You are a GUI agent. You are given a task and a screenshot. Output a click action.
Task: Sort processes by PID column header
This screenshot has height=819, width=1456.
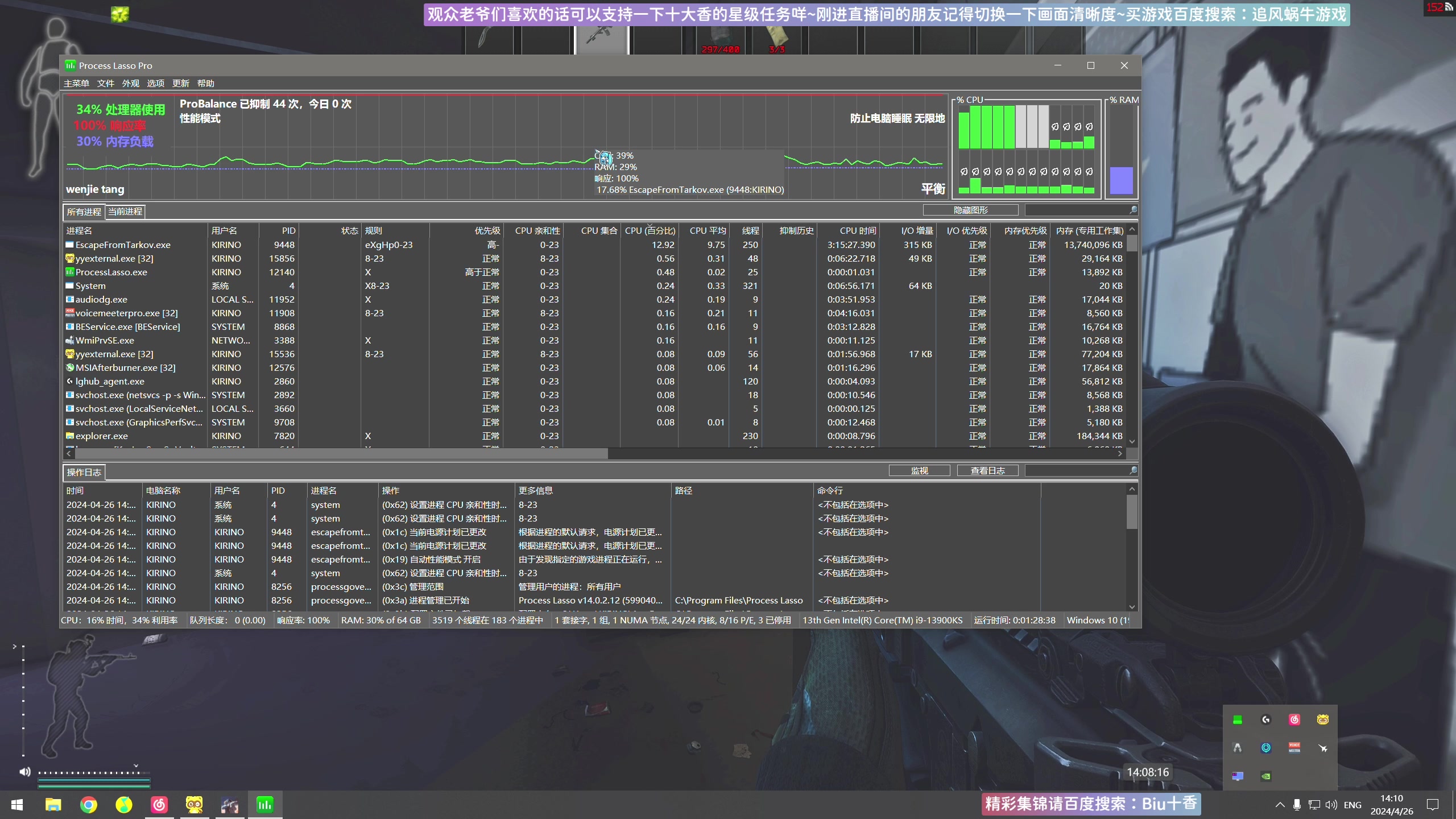[279, 231]
